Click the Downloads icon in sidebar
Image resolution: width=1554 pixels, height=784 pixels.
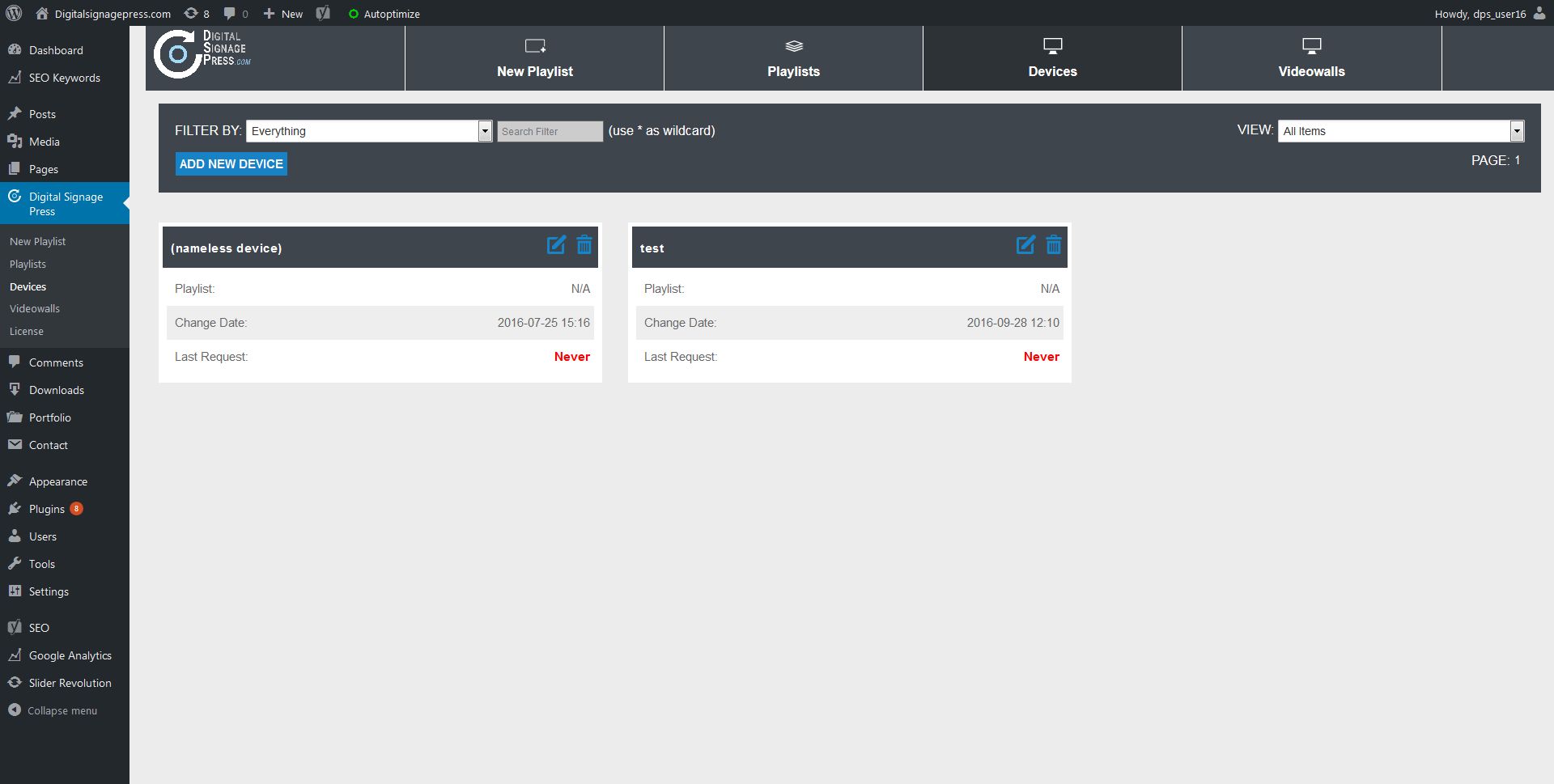(15, 390)
